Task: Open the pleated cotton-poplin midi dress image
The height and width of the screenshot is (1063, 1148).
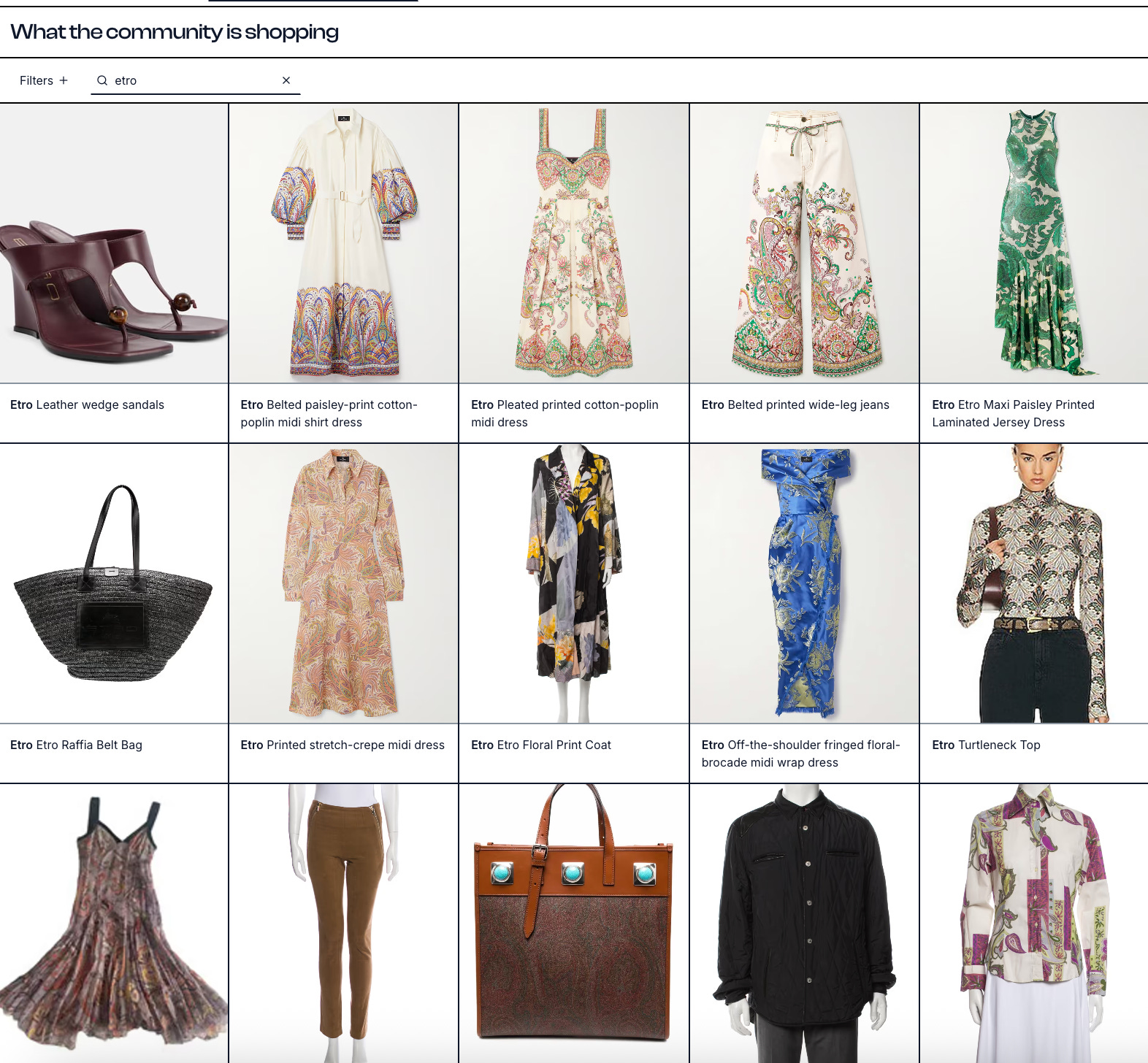Action: click(574, 243)
